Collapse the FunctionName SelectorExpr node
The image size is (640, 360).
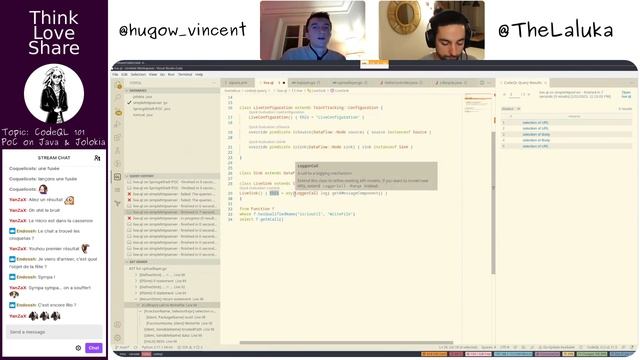pyautogui.click(x=141, y=311)
